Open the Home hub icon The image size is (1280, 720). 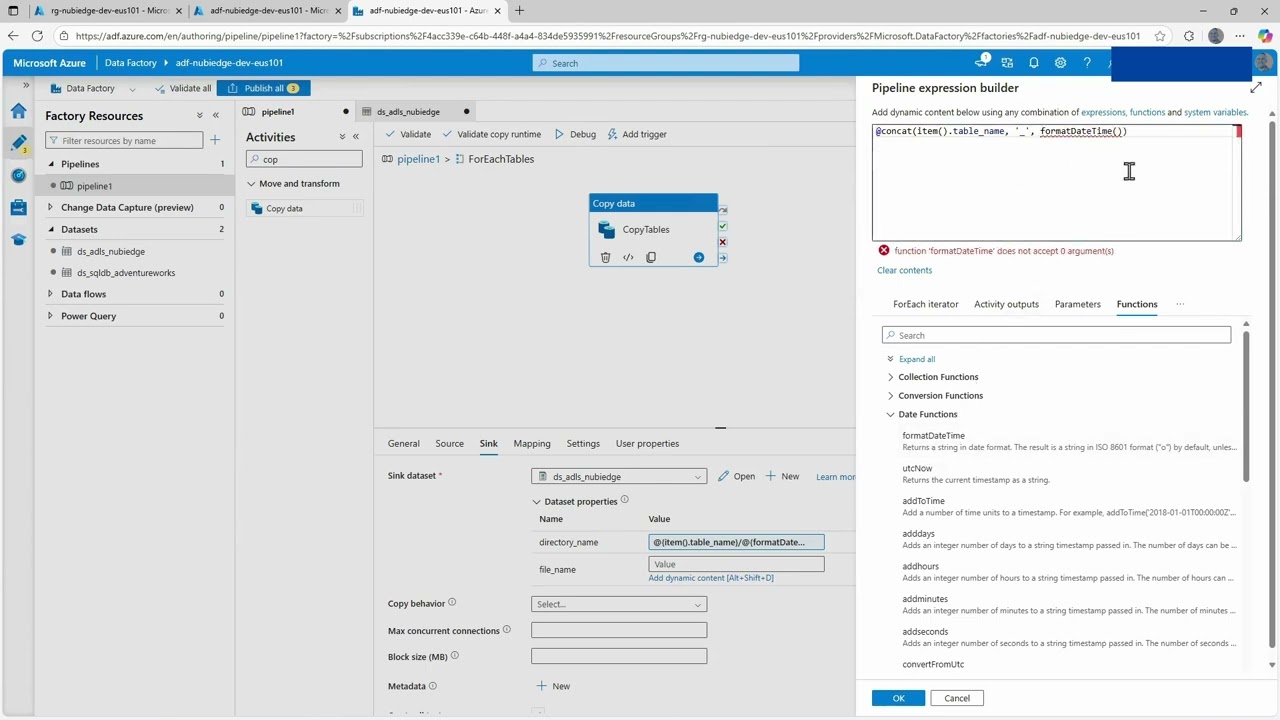(x=18, y=111)
